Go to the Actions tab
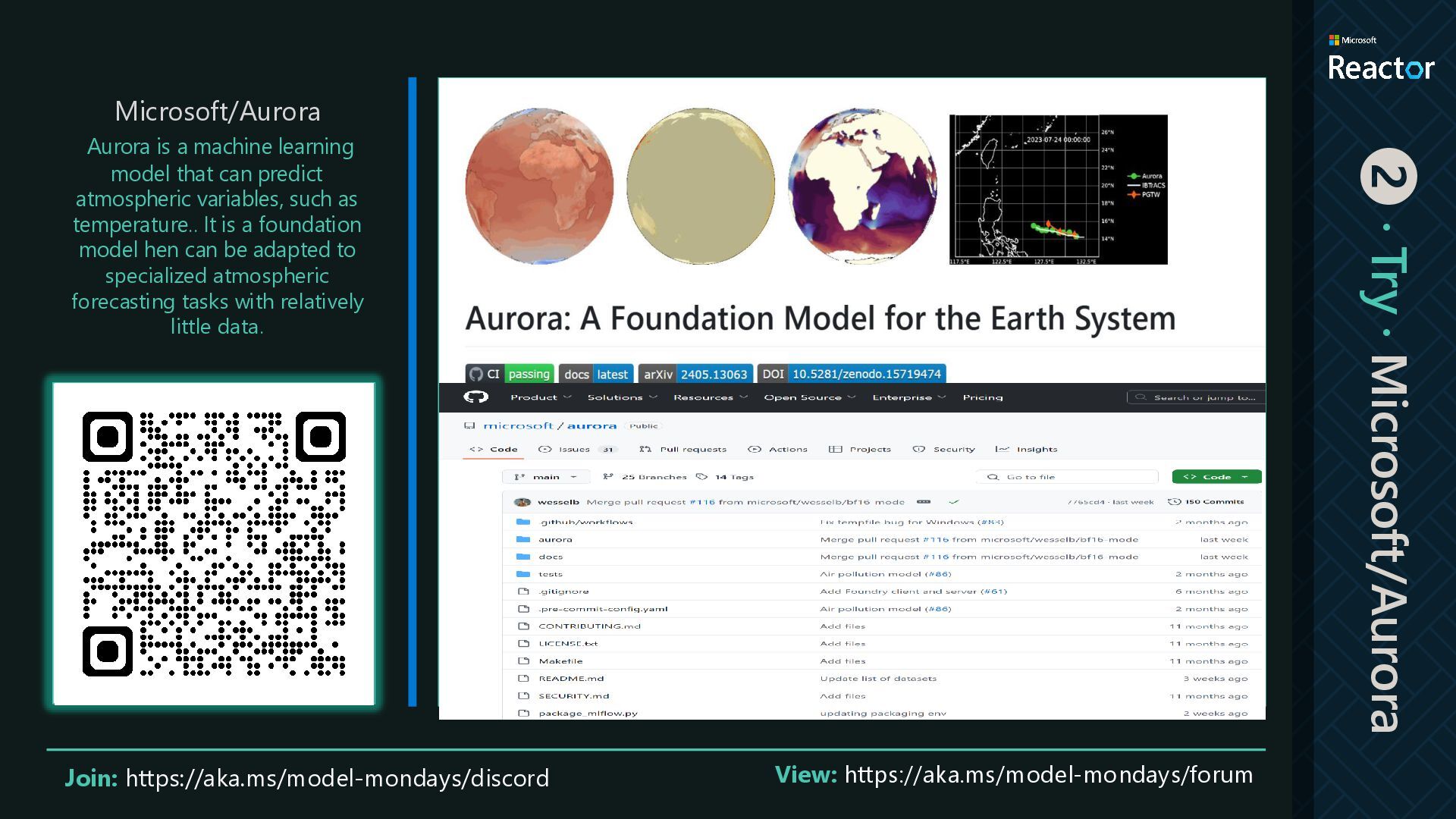The width and height of the screenshot is (1456, 819). pyautogui.click(x=777, y=450)
